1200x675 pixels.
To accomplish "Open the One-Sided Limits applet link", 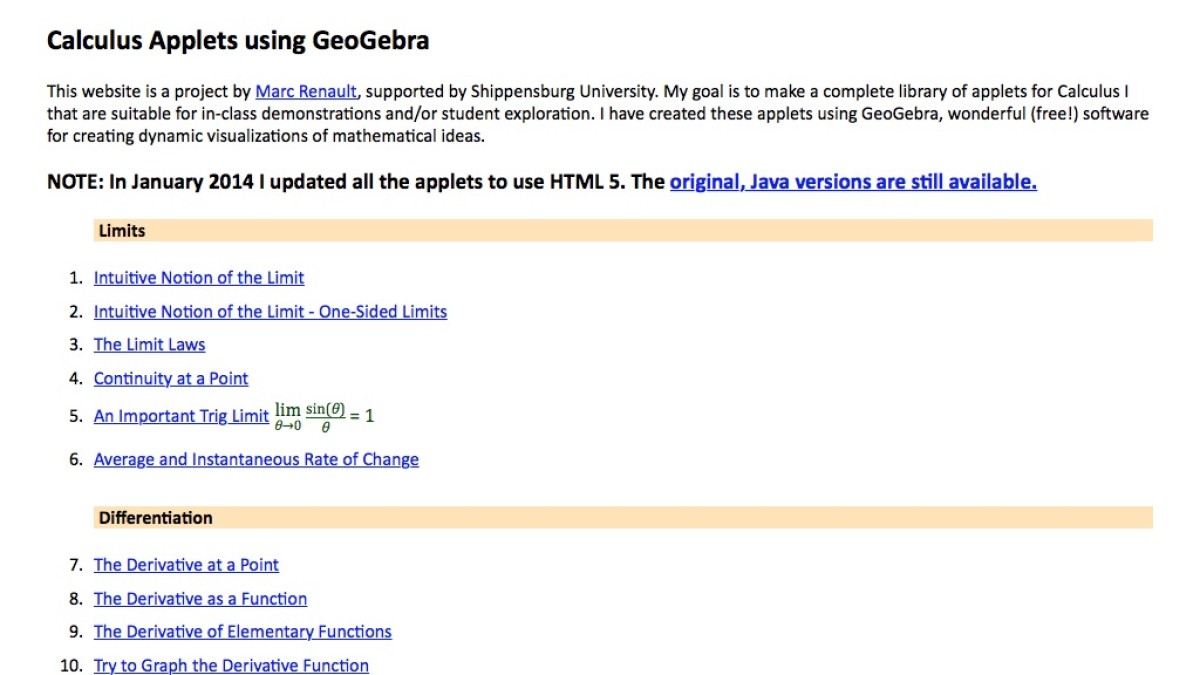I will [x=270, y=311].
